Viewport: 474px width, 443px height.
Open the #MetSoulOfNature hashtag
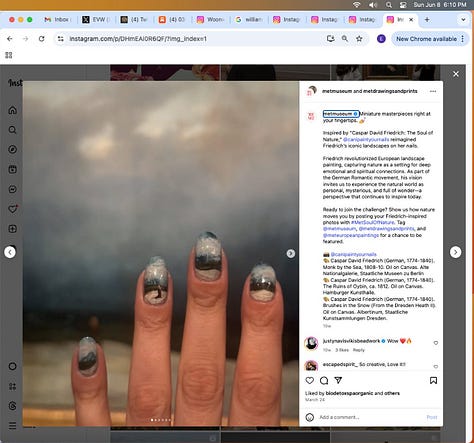pos(373,222)
